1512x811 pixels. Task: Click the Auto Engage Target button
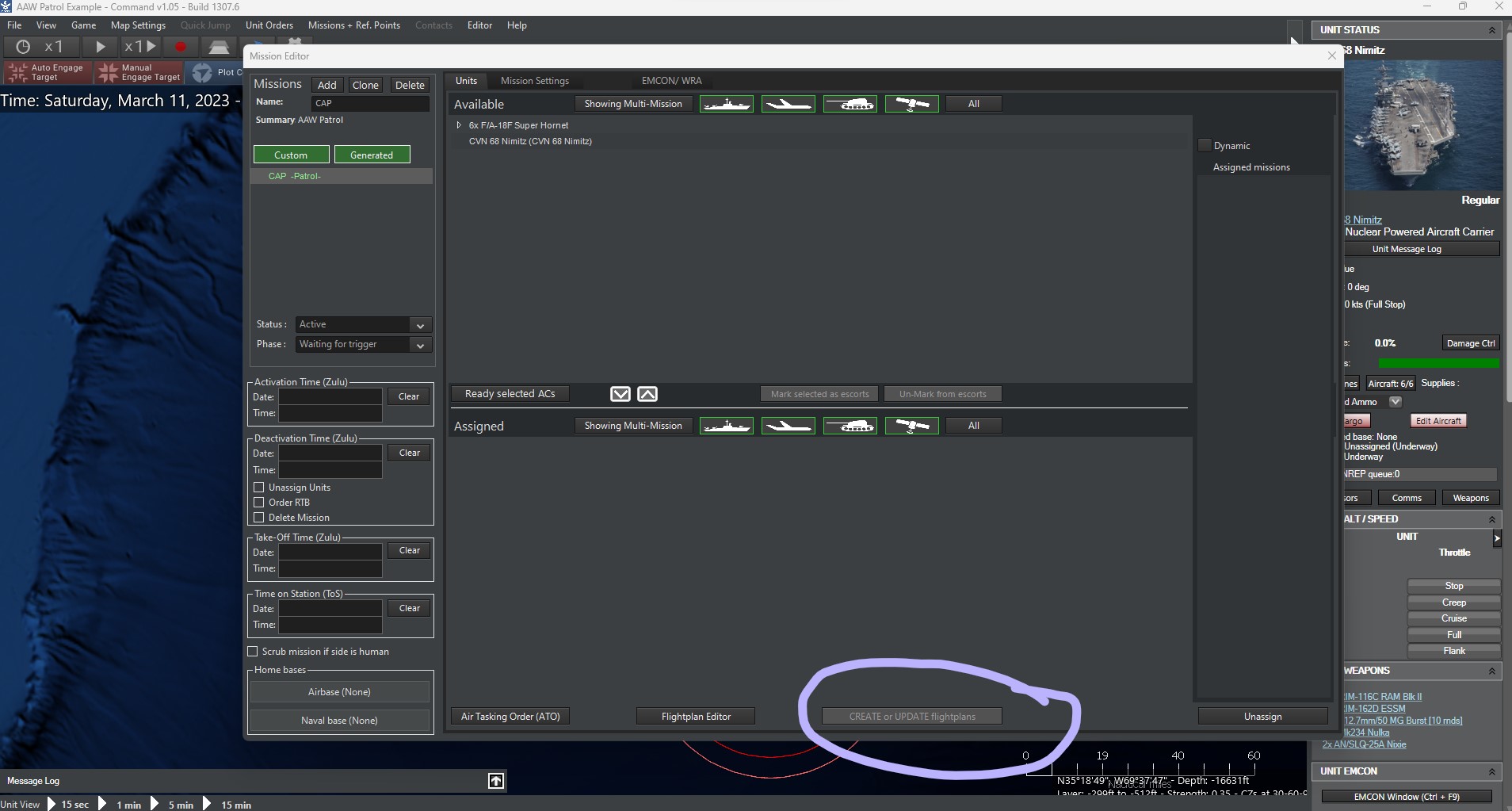46,73
